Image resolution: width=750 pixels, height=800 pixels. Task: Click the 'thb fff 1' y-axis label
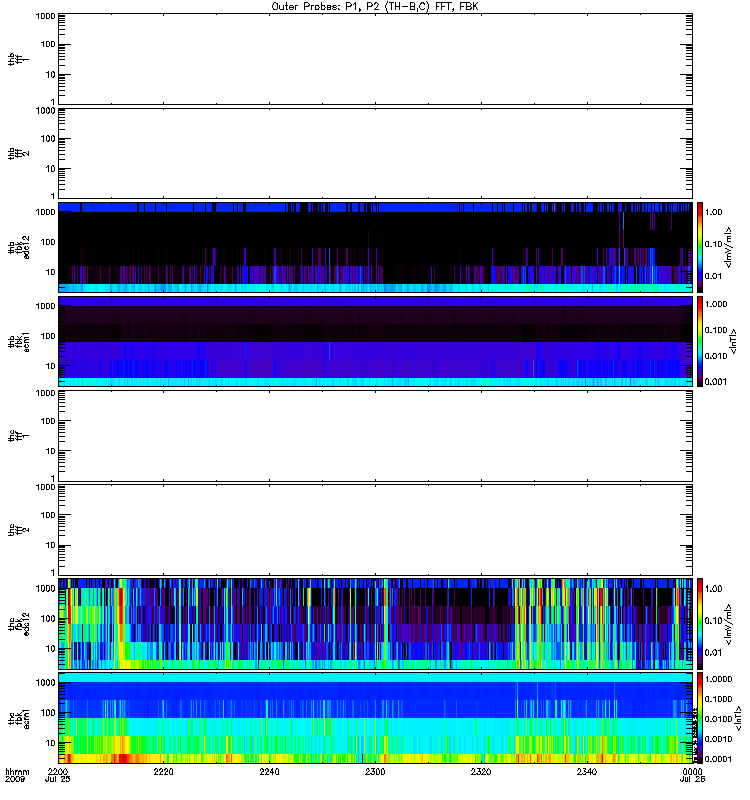18,59
